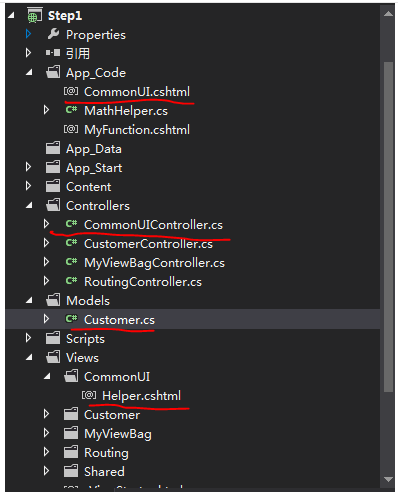Expand the Routing folder

click(x=46, y=452)
